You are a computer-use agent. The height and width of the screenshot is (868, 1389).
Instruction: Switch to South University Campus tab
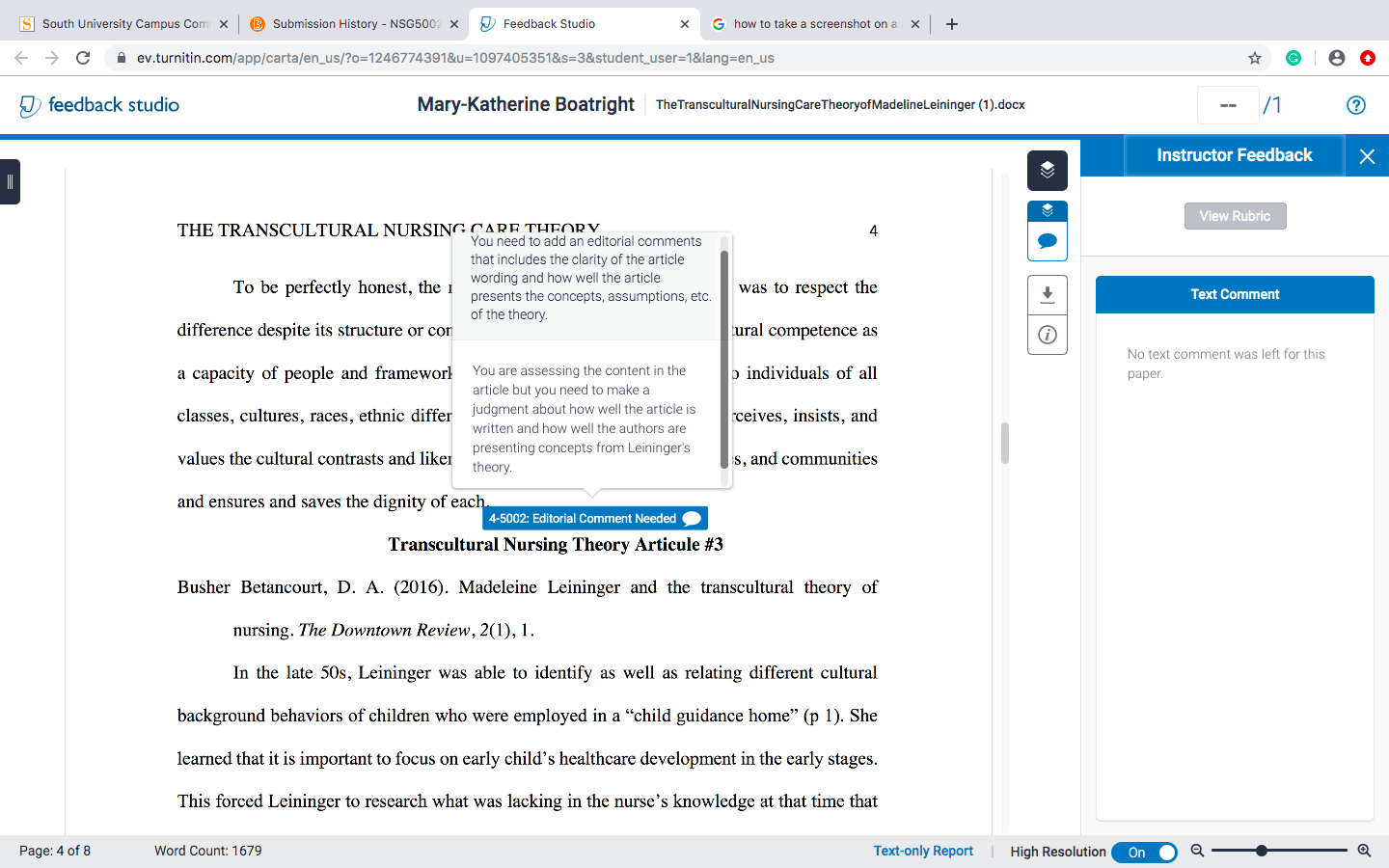(x=123, y=24)
